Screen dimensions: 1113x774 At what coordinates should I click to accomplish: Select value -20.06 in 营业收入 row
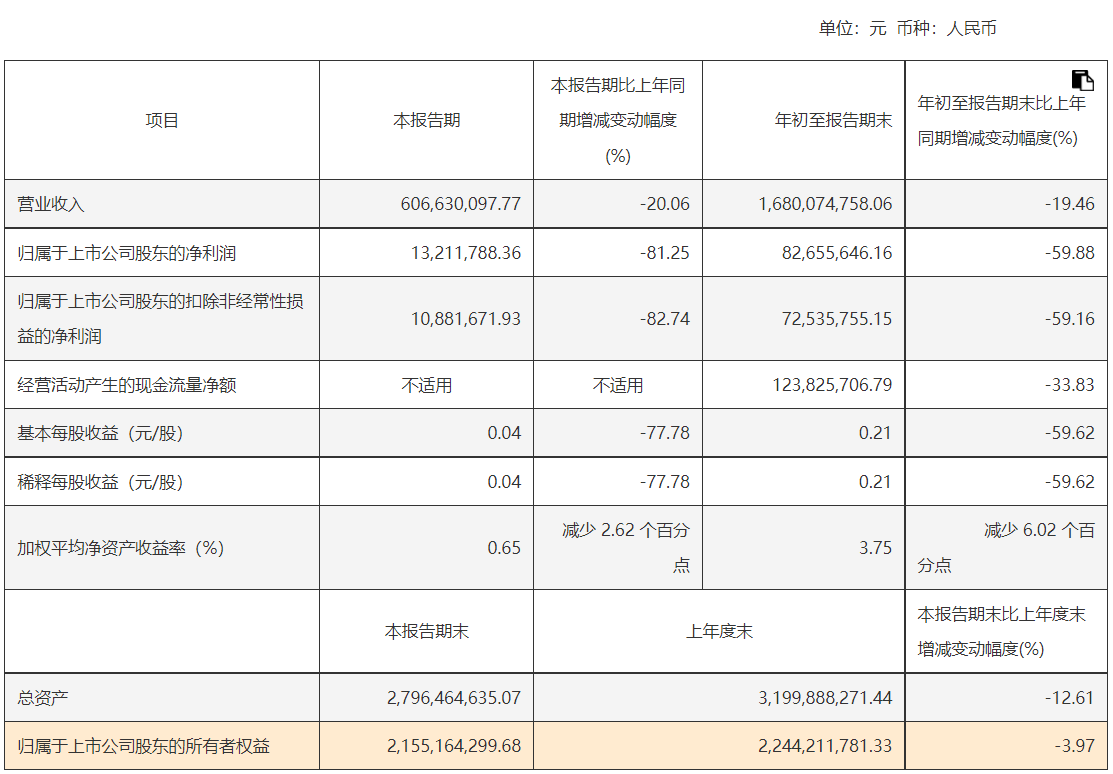[x=664, y=205]
